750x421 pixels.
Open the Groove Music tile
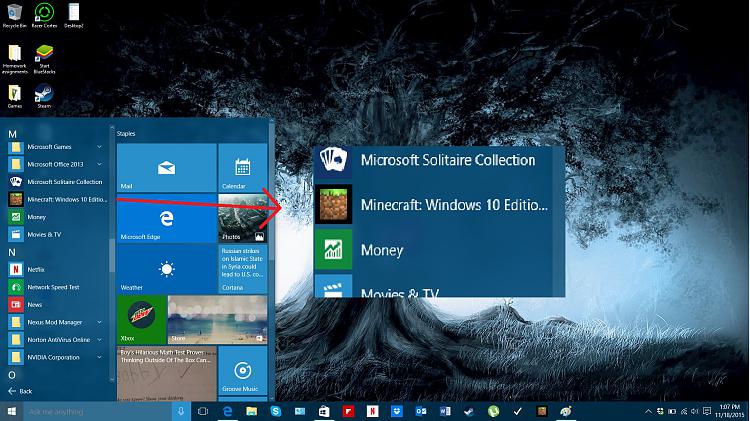point(243,370)
